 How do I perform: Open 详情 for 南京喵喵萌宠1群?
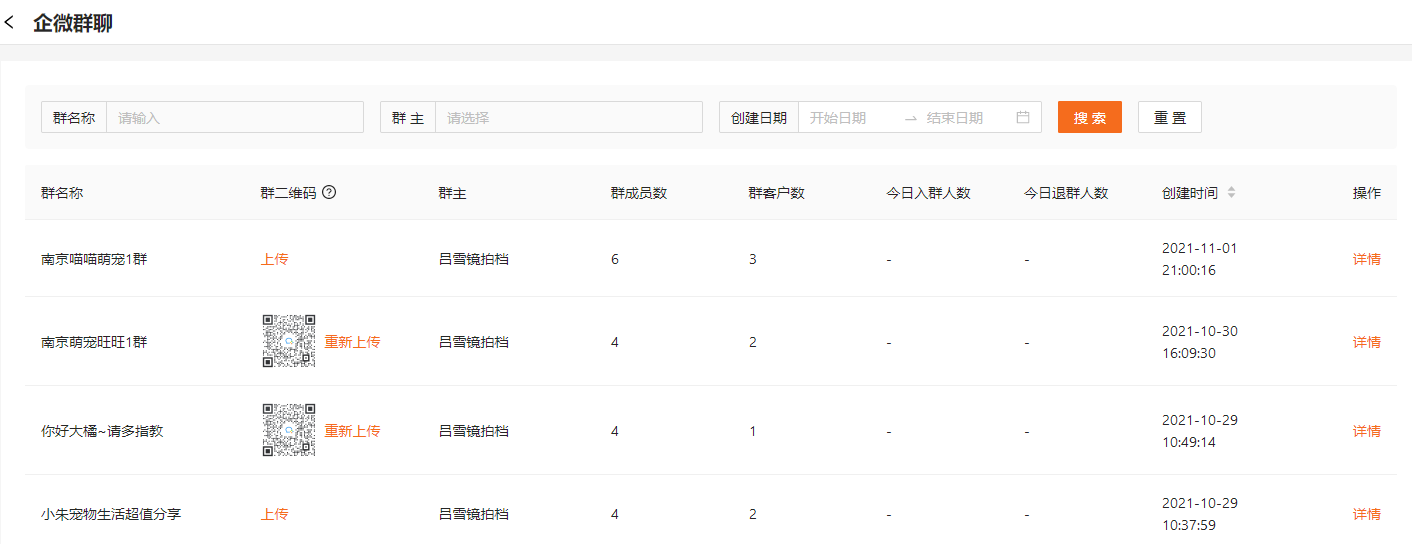pos(1366,259)
